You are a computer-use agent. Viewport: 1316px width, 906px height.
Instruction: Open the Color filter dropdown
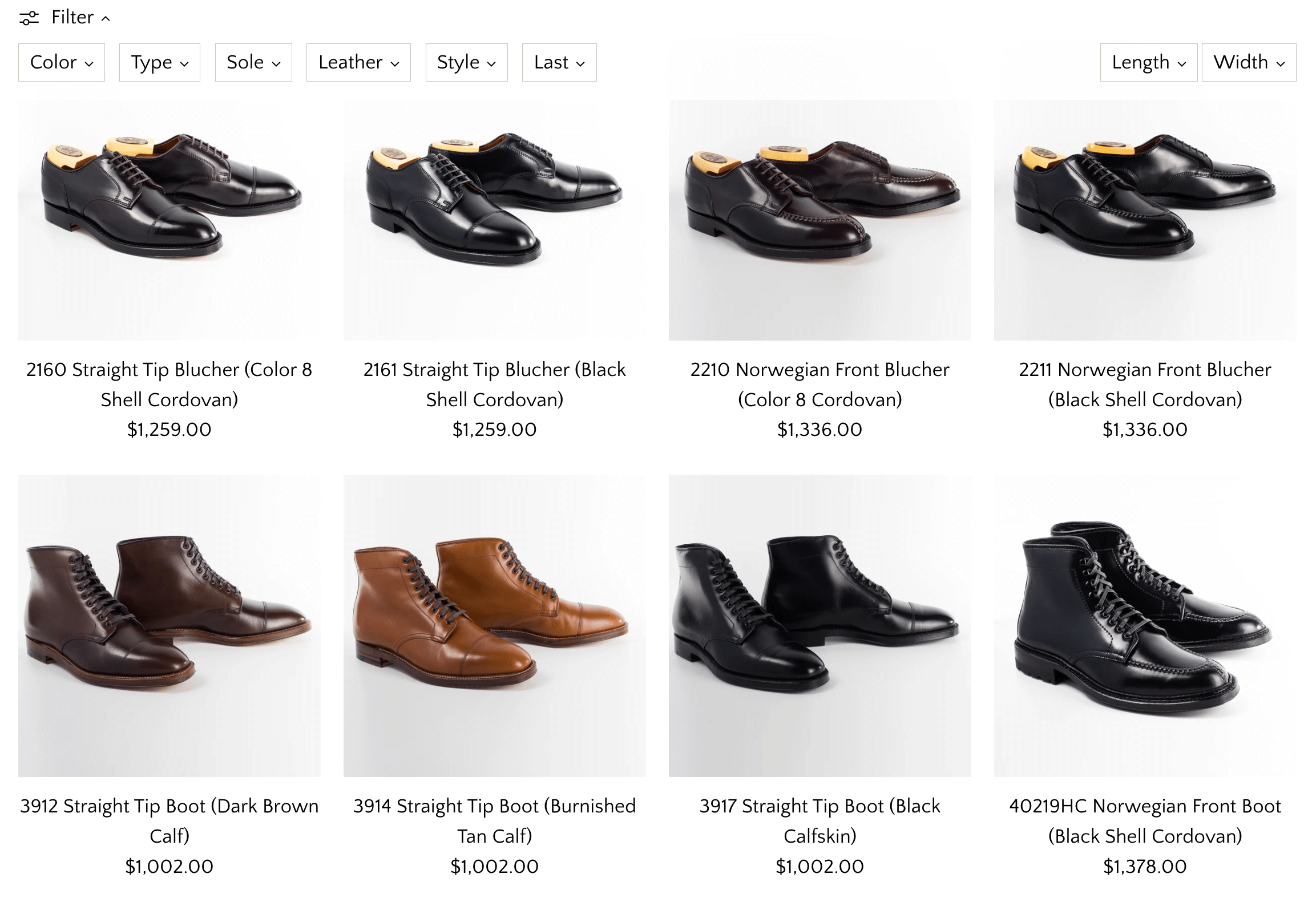[62, 62]
